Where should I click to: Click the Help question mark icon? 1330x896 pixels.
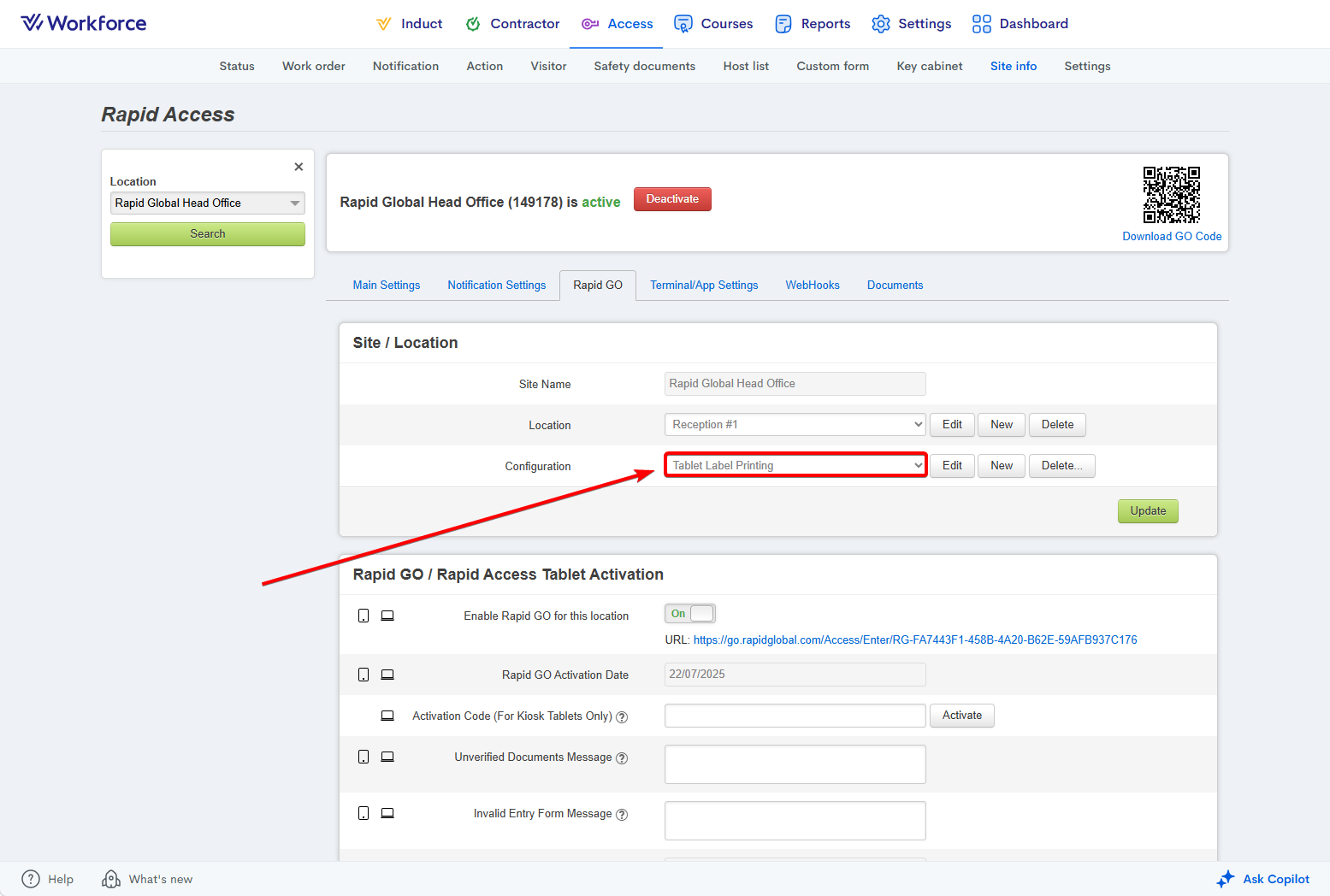(x=31, y=879)
